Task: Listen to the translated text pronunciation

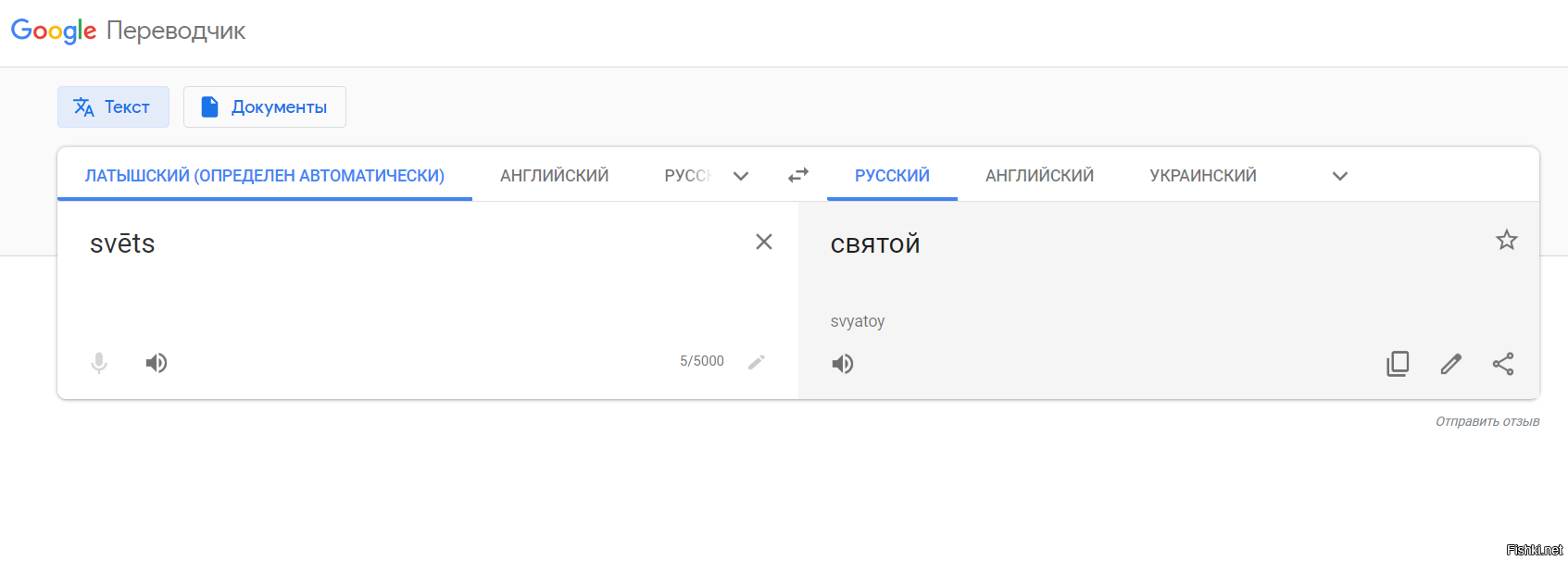Action: click(x=843, y=364)
